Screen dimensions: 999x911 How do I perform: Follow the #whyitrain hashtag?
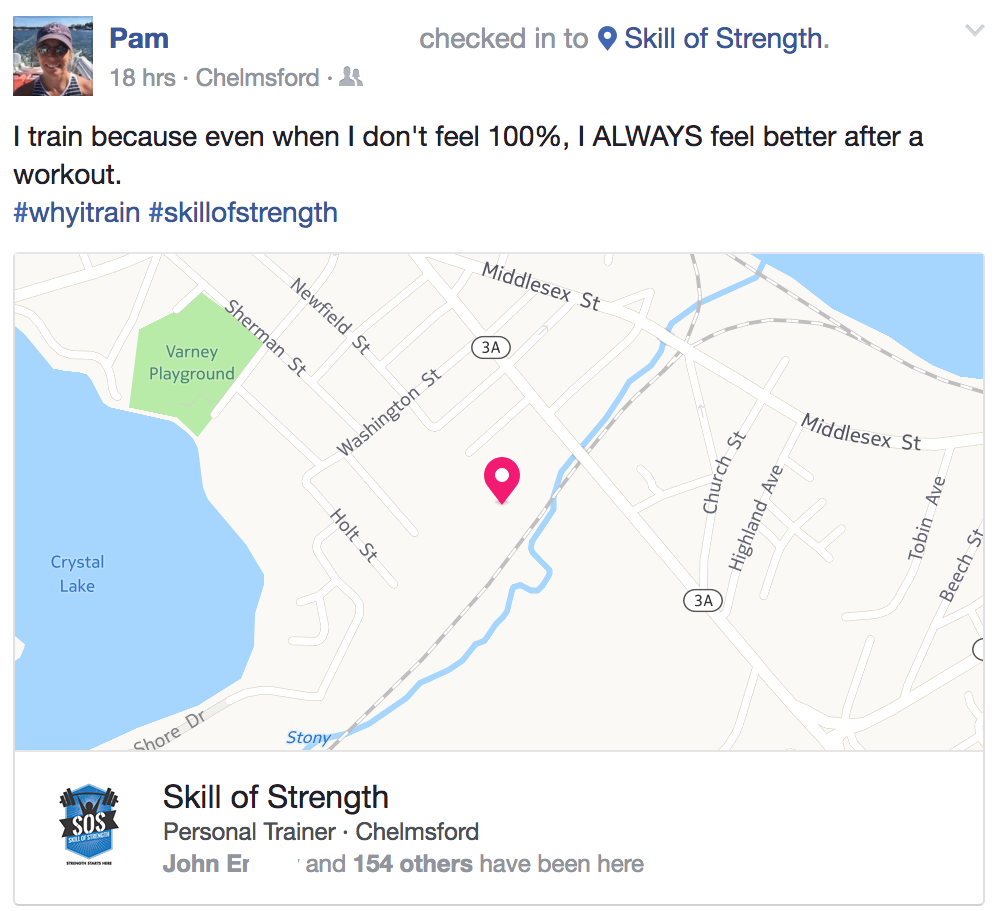(x=76, y=212)
